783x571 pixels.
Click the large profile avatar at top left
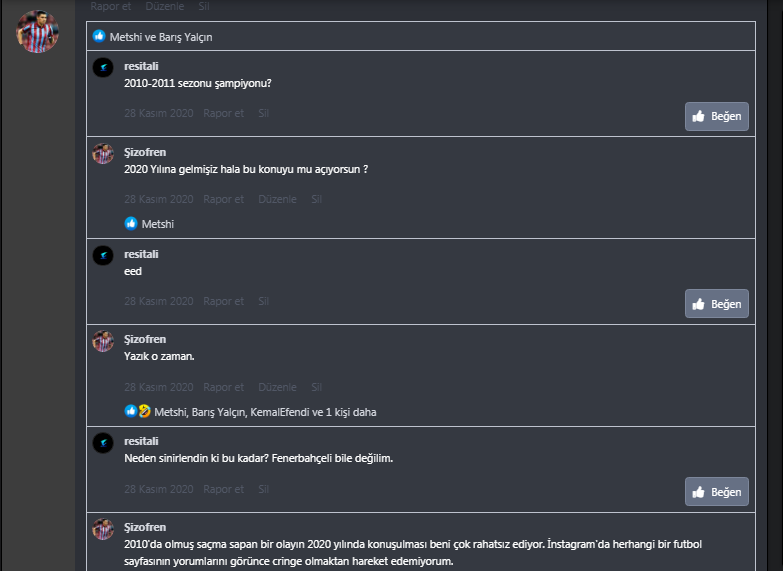pos(37,32)
